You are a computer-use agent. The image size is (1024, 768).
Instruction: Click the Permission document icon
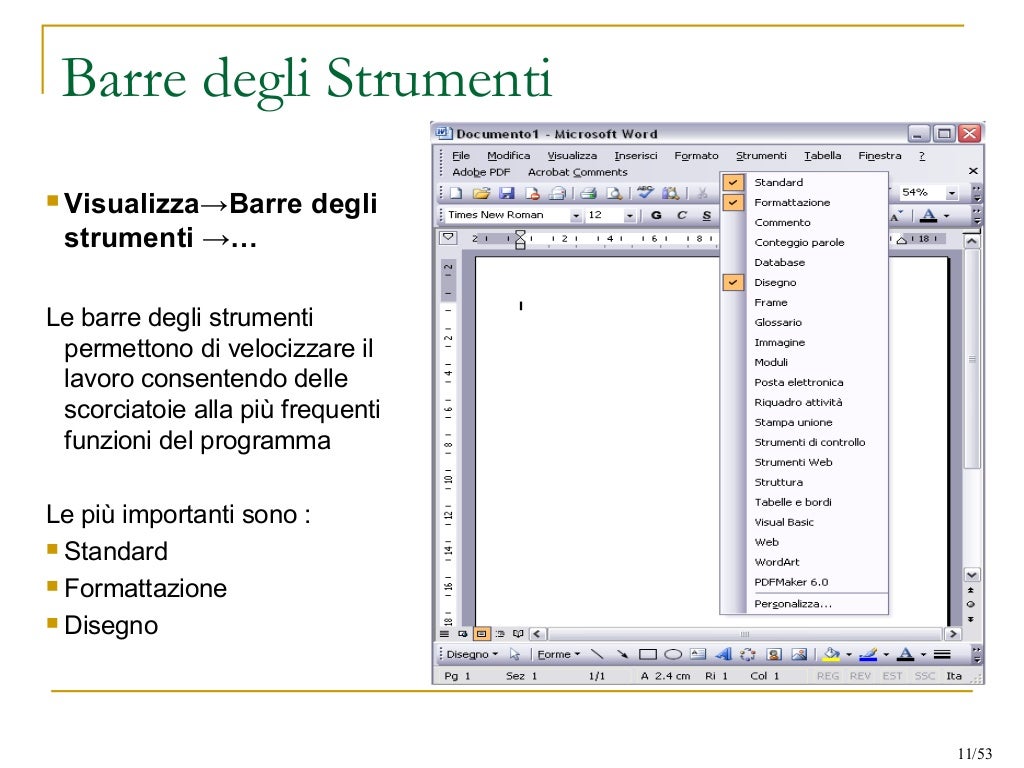coord(532,193)
